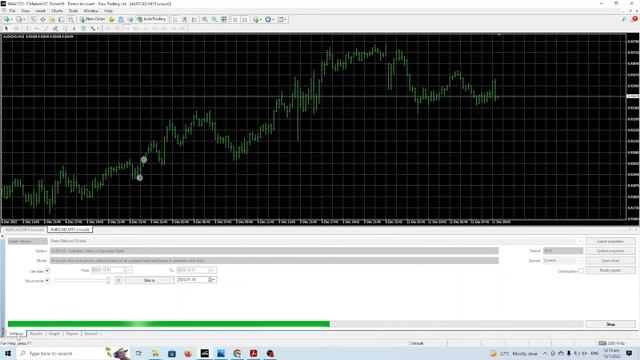Select the Vertical Line drawing tool

pyautogui.click(x=27, y=29)
